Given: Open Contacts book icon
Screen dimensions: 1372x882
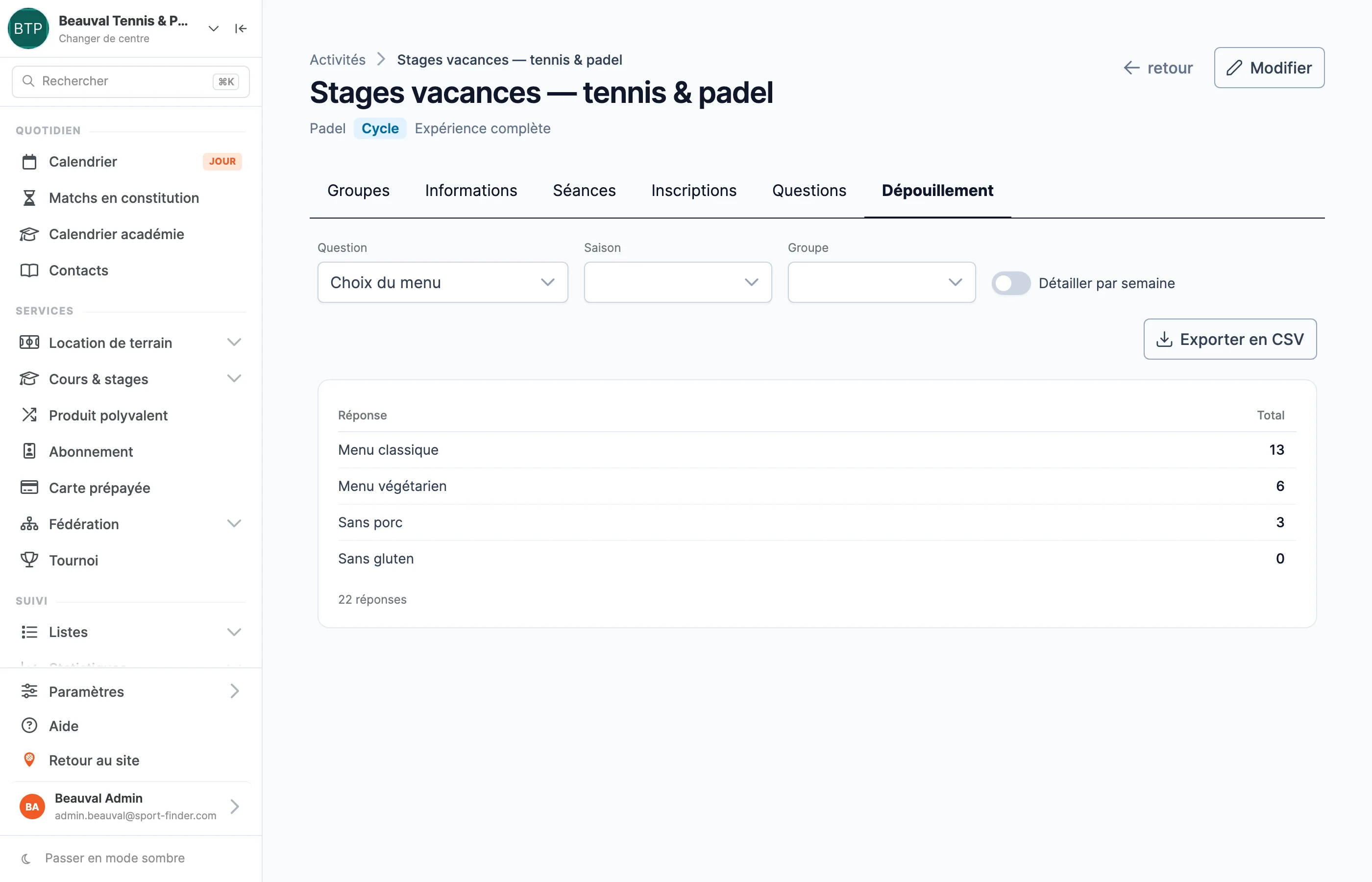Looking at the screenshot, I should (x=29, y=270).
